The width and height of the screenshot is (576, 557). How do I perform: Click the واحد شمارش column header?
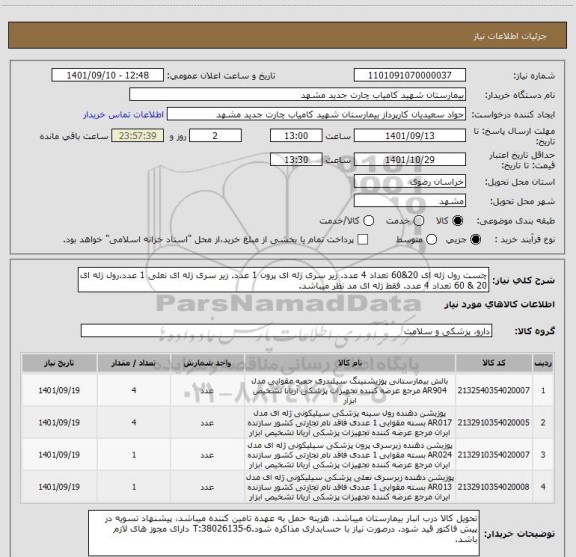pos(207,363)
